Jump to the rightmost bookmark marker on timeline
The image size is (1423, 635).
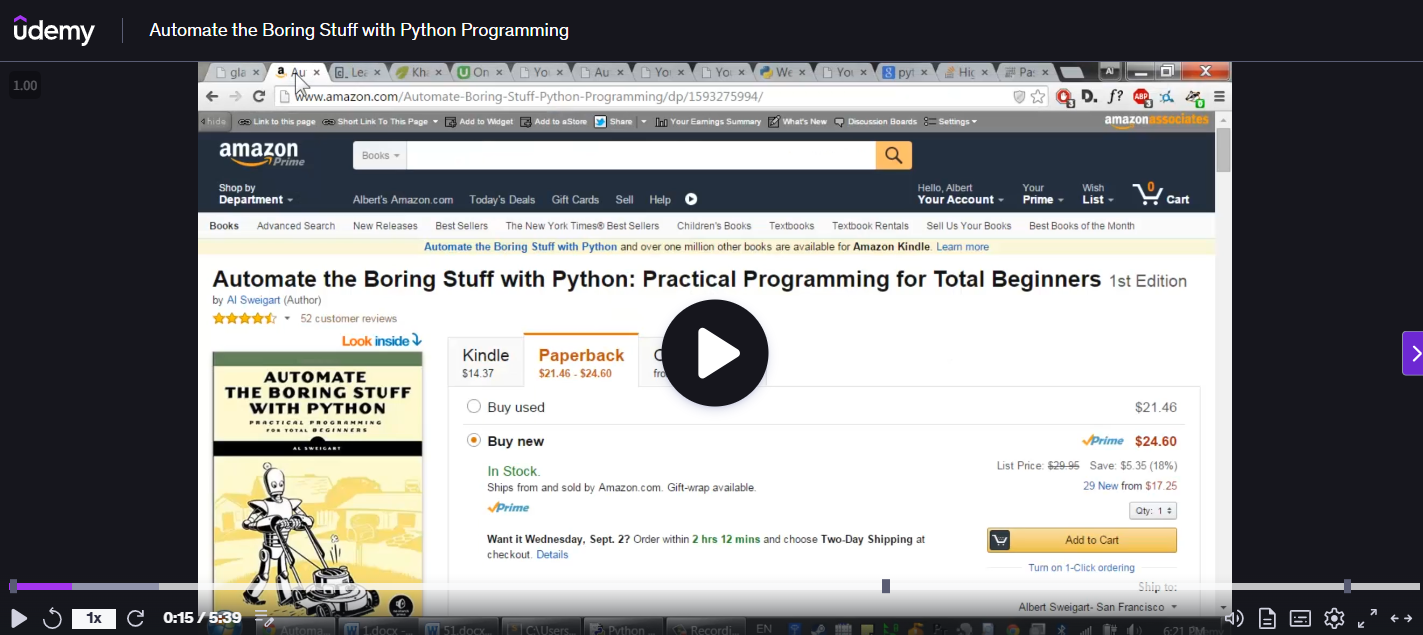1347,586
